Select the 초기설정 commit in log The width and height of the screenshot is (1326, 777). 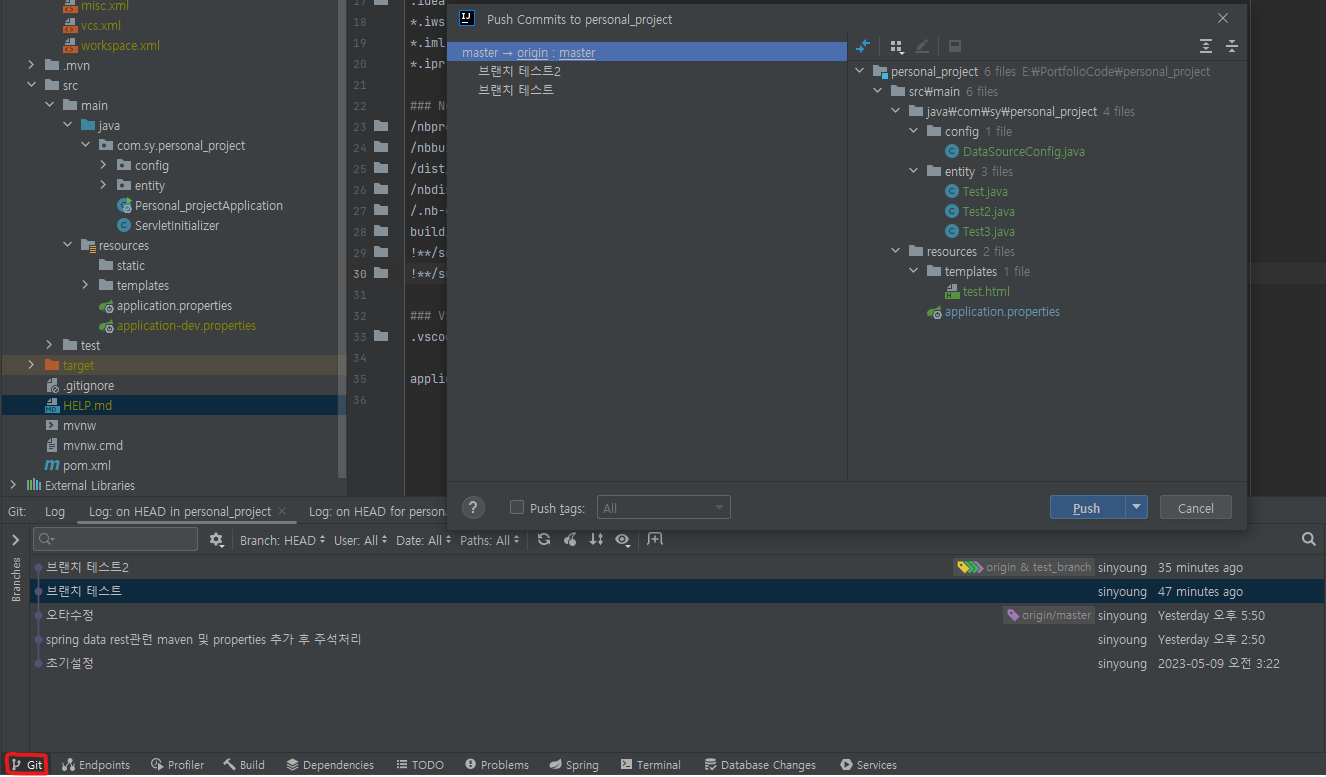[x=70, y=663]
